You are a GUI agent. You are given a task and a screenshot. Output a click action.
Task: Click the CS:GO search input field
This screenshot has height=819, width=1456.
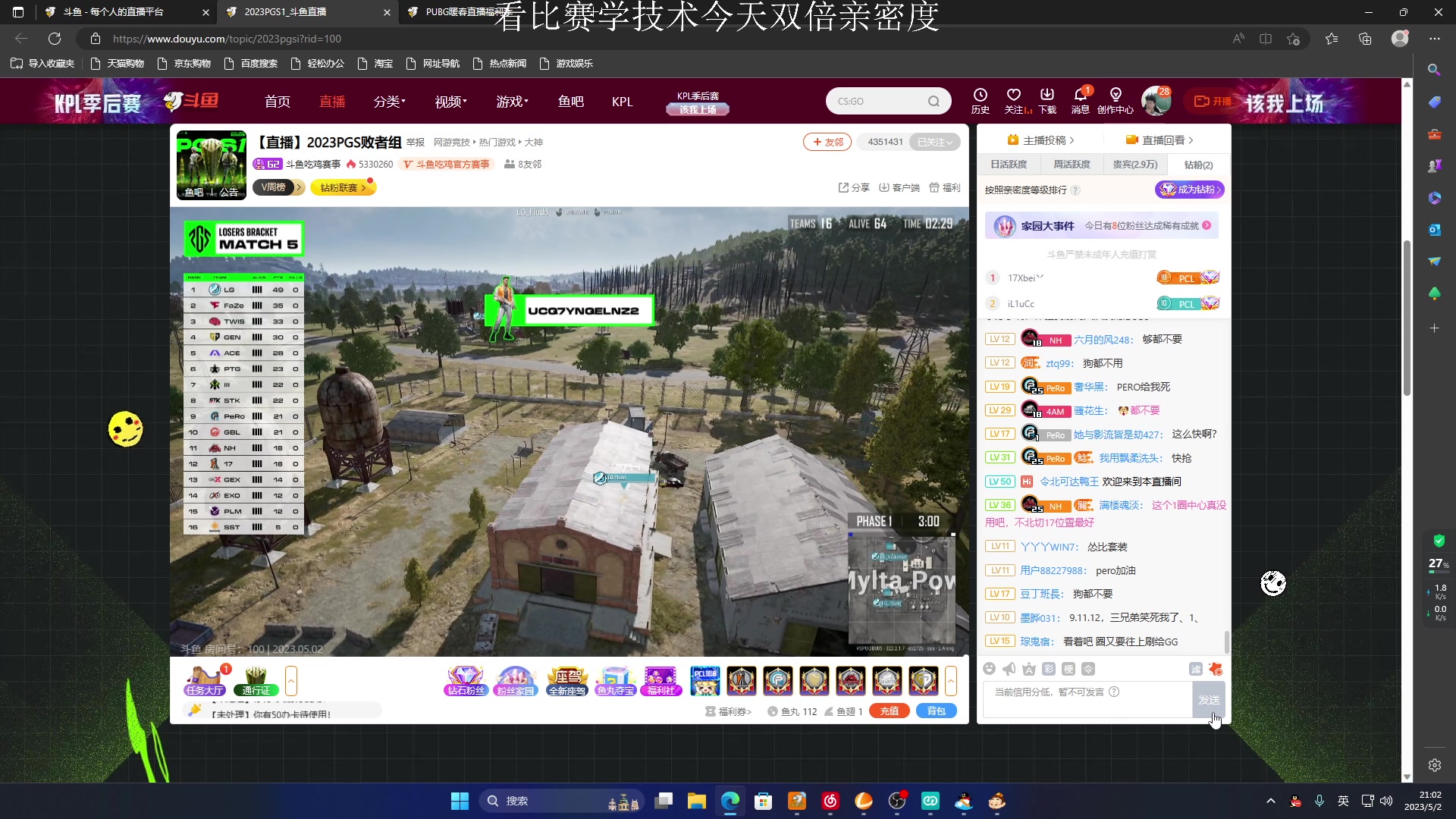877,101
